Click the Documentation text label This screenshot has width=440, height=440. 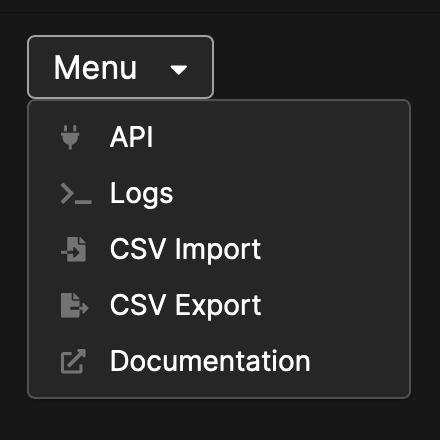click(x=210, y=361)
